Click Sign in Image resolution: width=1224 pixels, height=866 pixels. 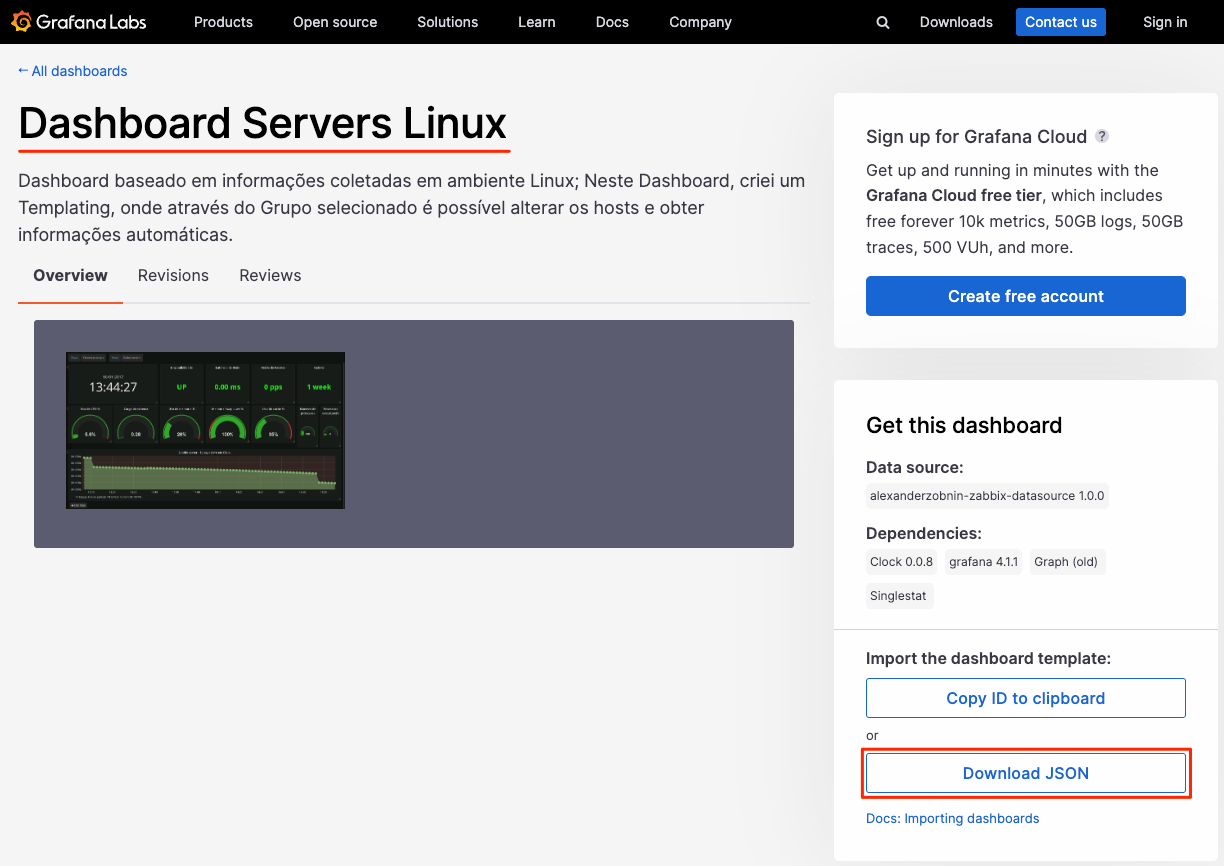pyautogui.click(x=1164, y=21)
